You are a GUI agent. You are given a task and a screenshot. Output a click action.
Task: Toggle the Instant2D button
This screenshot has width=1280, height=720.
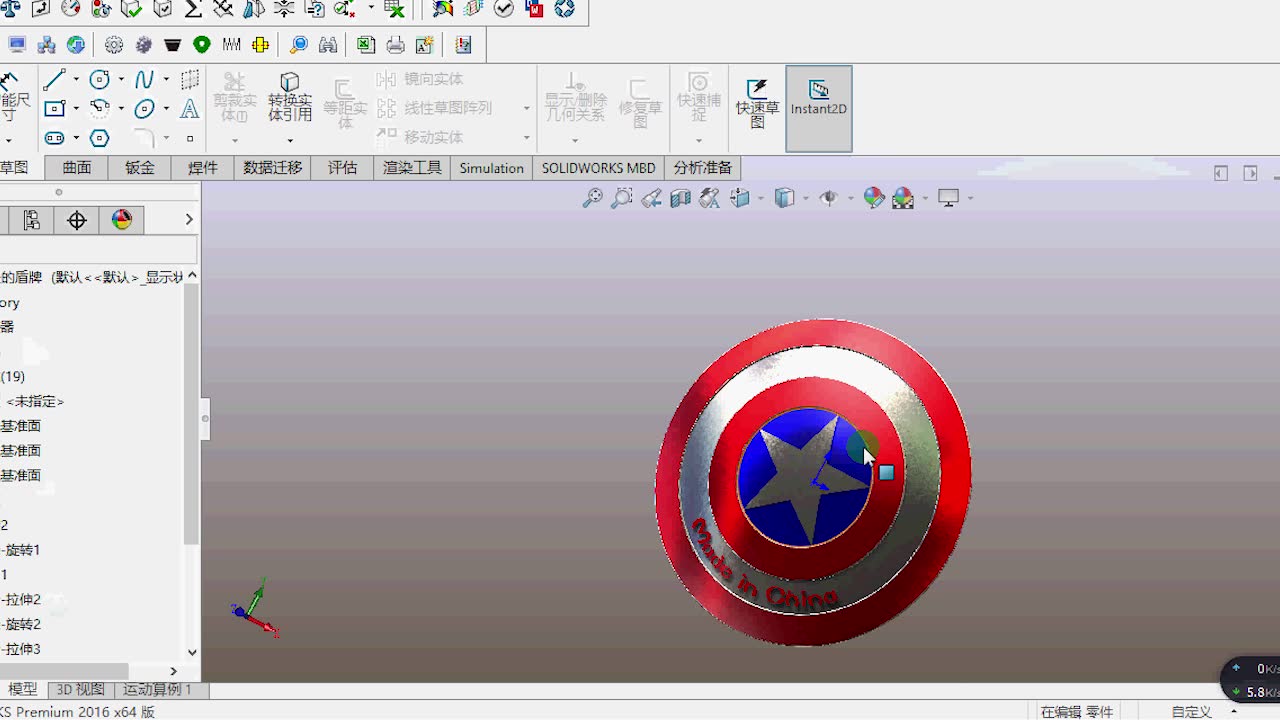click(x=819, y=109)
